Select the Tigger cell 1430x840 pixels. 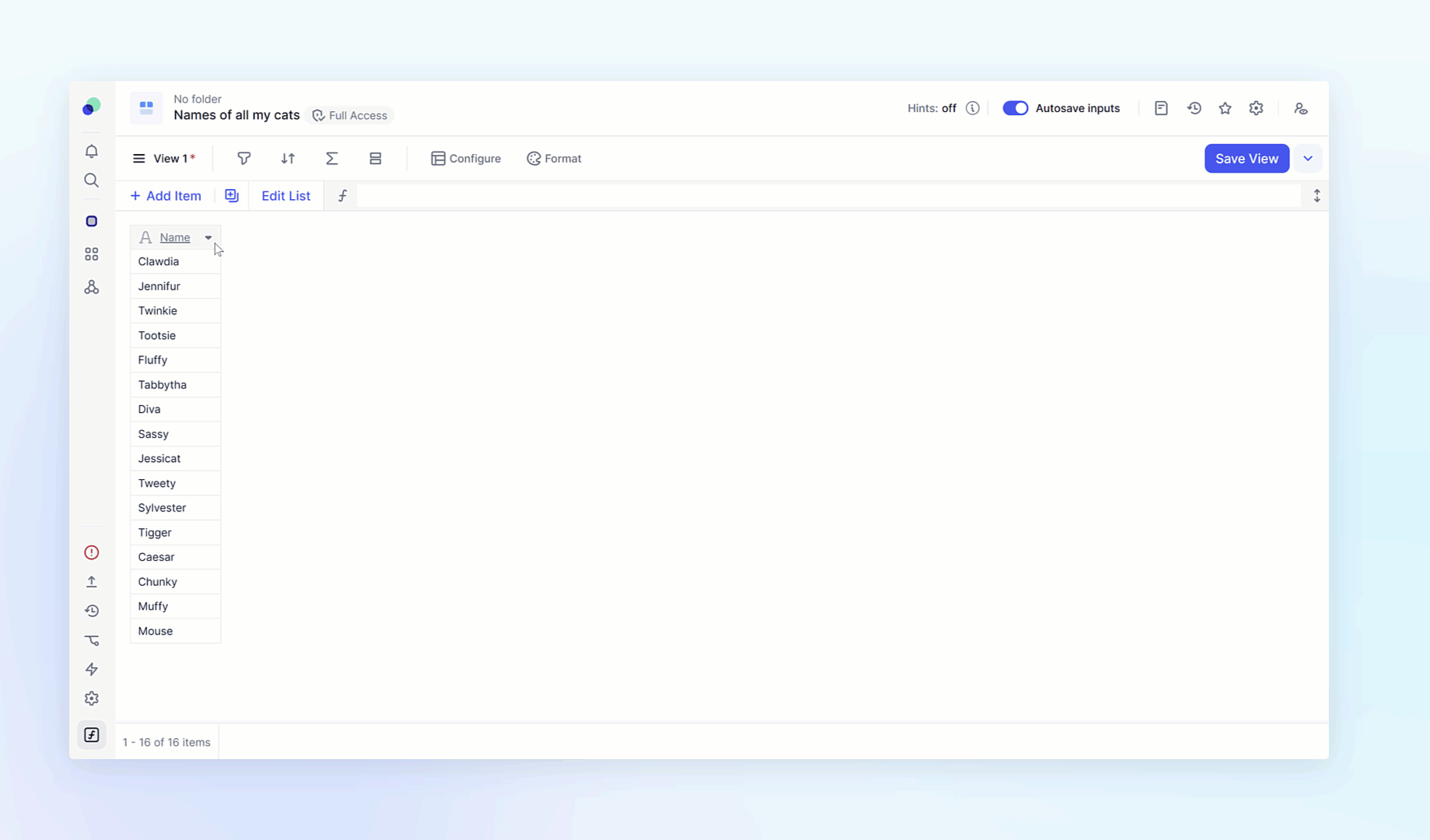coord(175,533)
